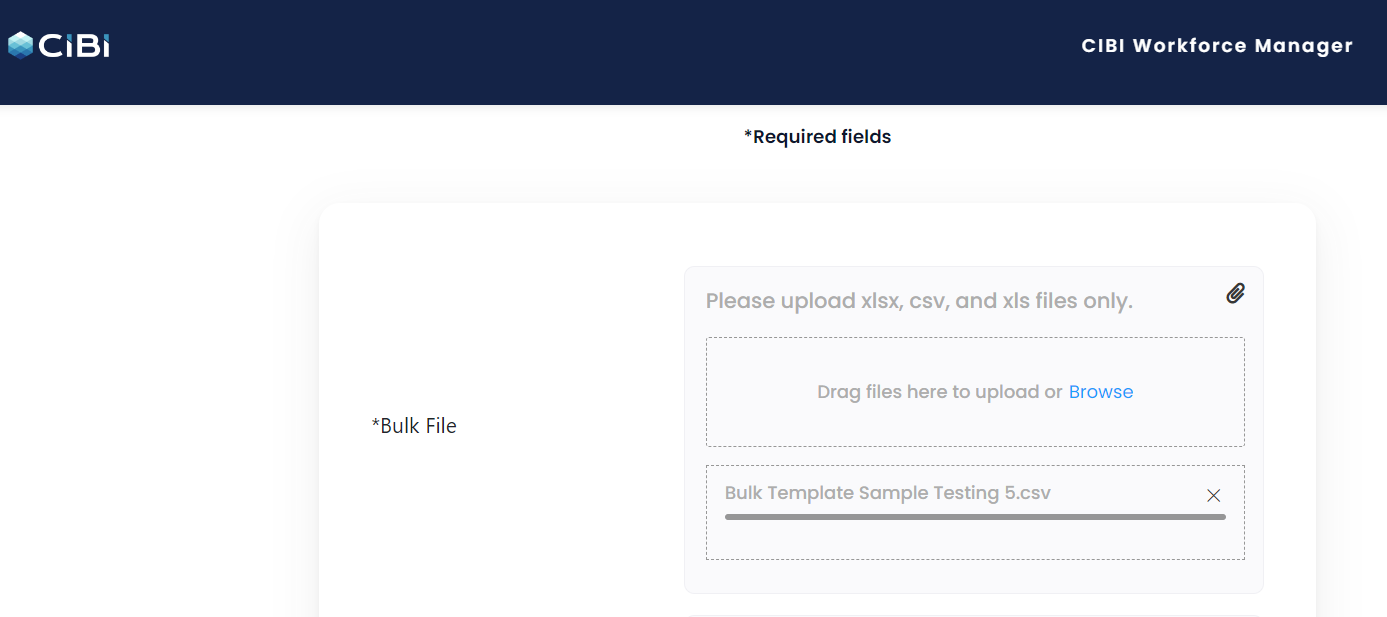Click the upload progress bar
The width and height of the screenshot is (1387, 617).
coord(975,517)
